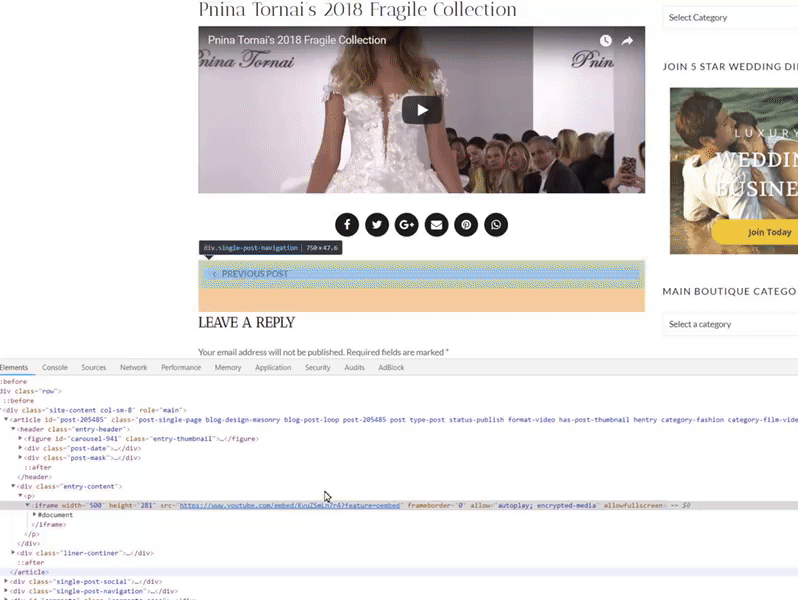Click the email address not published notice

point(323,352)
